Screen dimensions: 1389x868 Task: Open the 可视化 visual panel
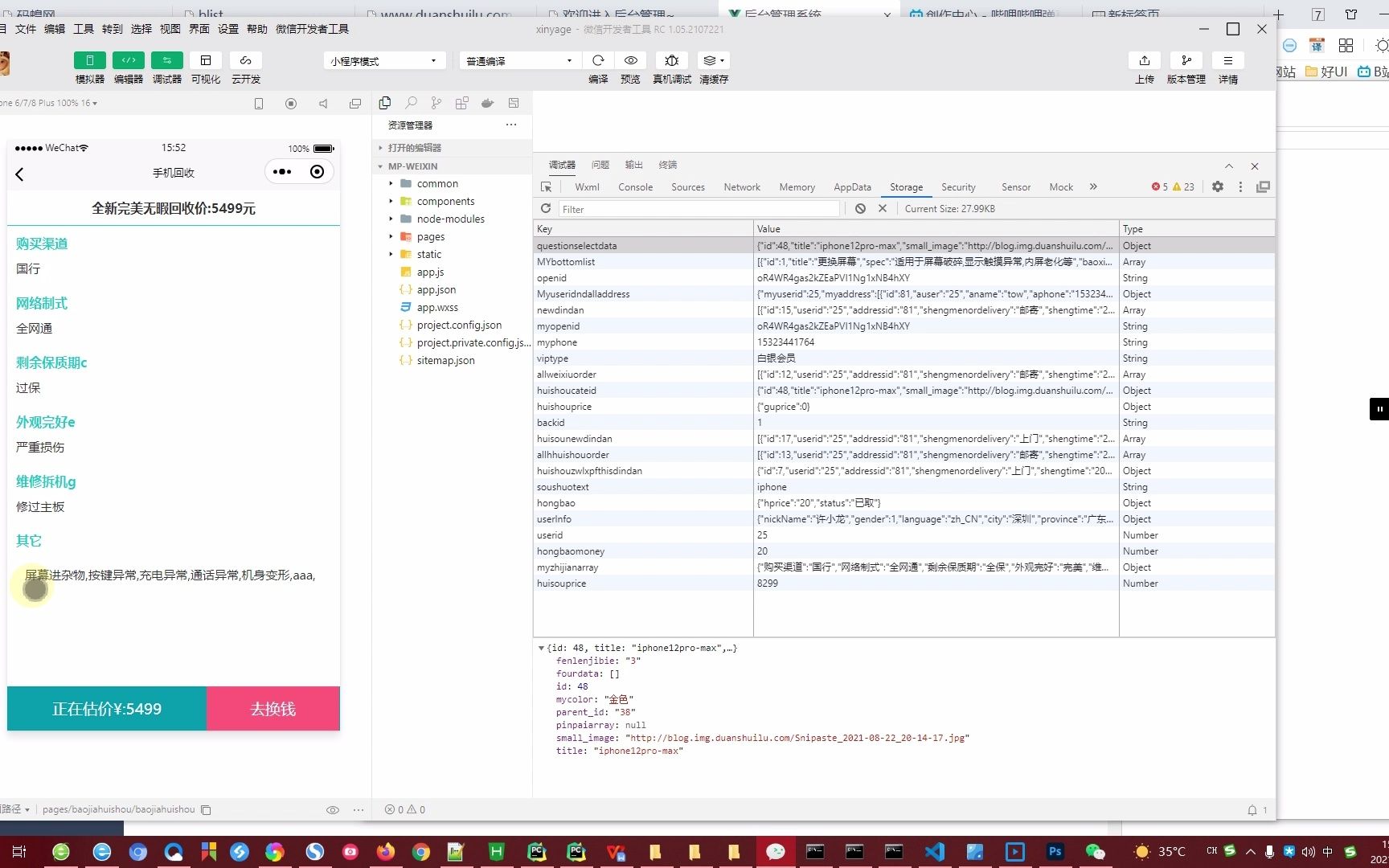pos(205,60)
